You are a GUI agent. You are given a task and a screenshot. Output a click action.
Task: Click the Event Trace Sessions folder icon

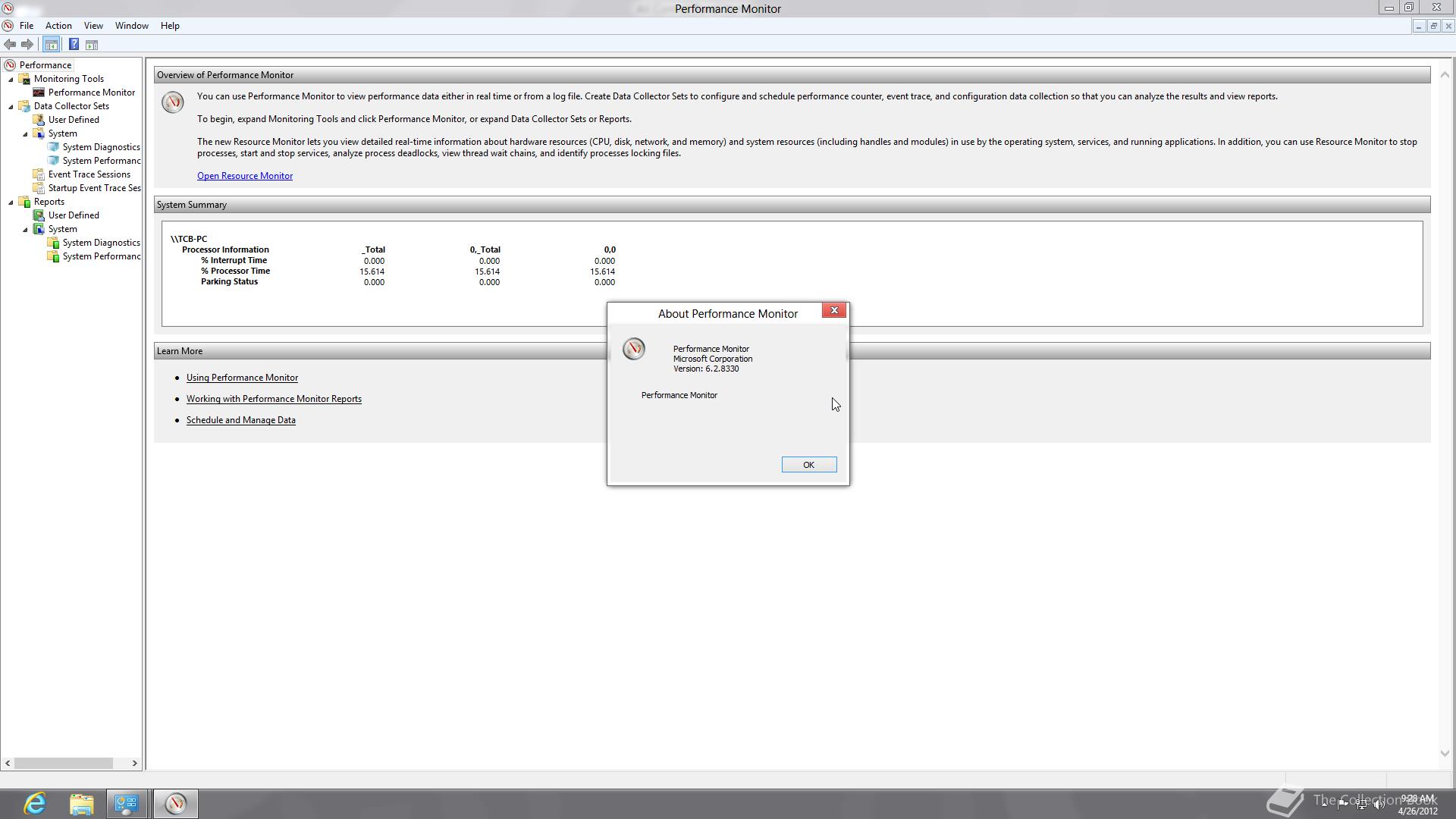[x=39, y=174]
